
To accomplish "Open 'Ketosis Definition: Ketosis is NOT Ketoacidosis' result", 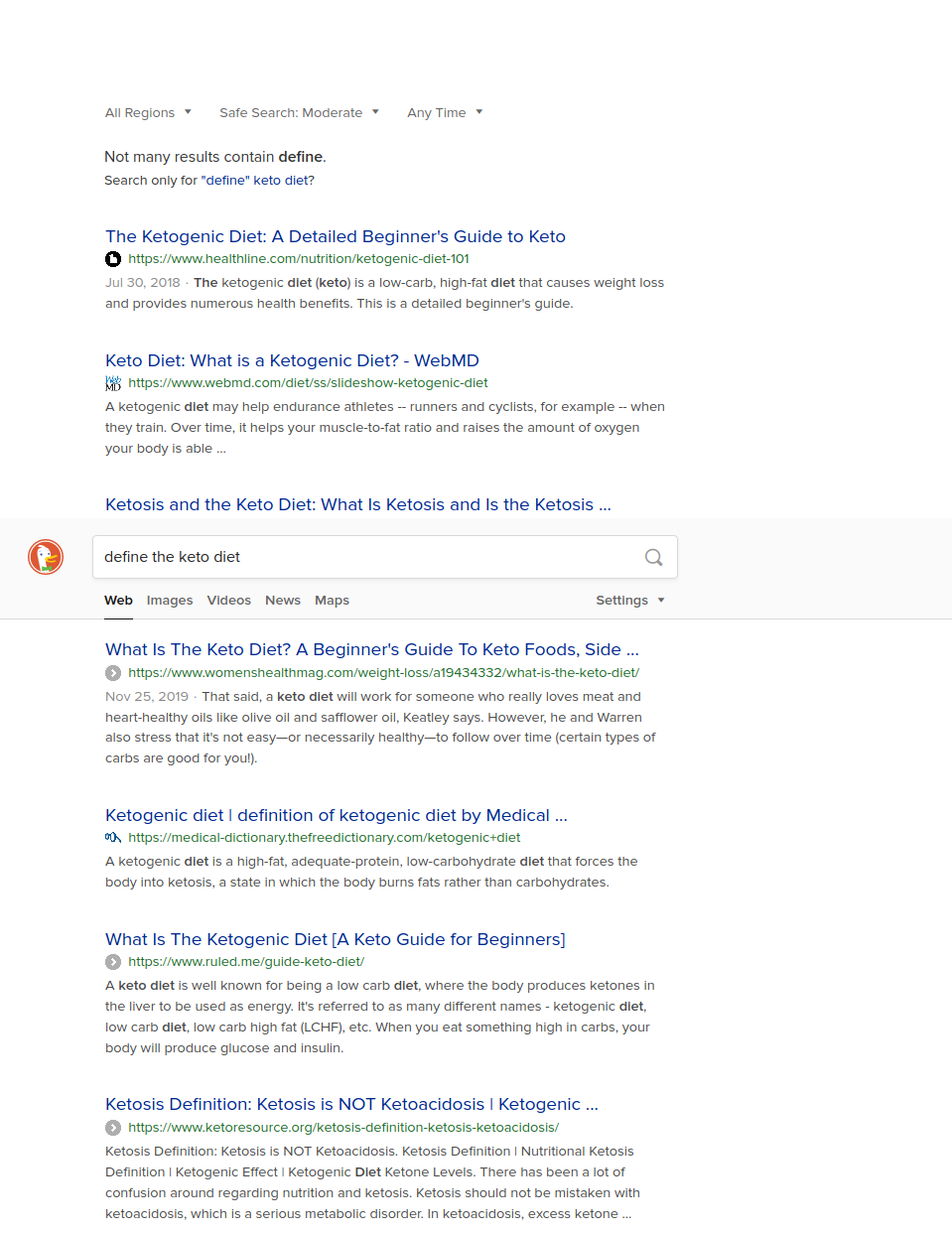I will tap(351, 1104).
